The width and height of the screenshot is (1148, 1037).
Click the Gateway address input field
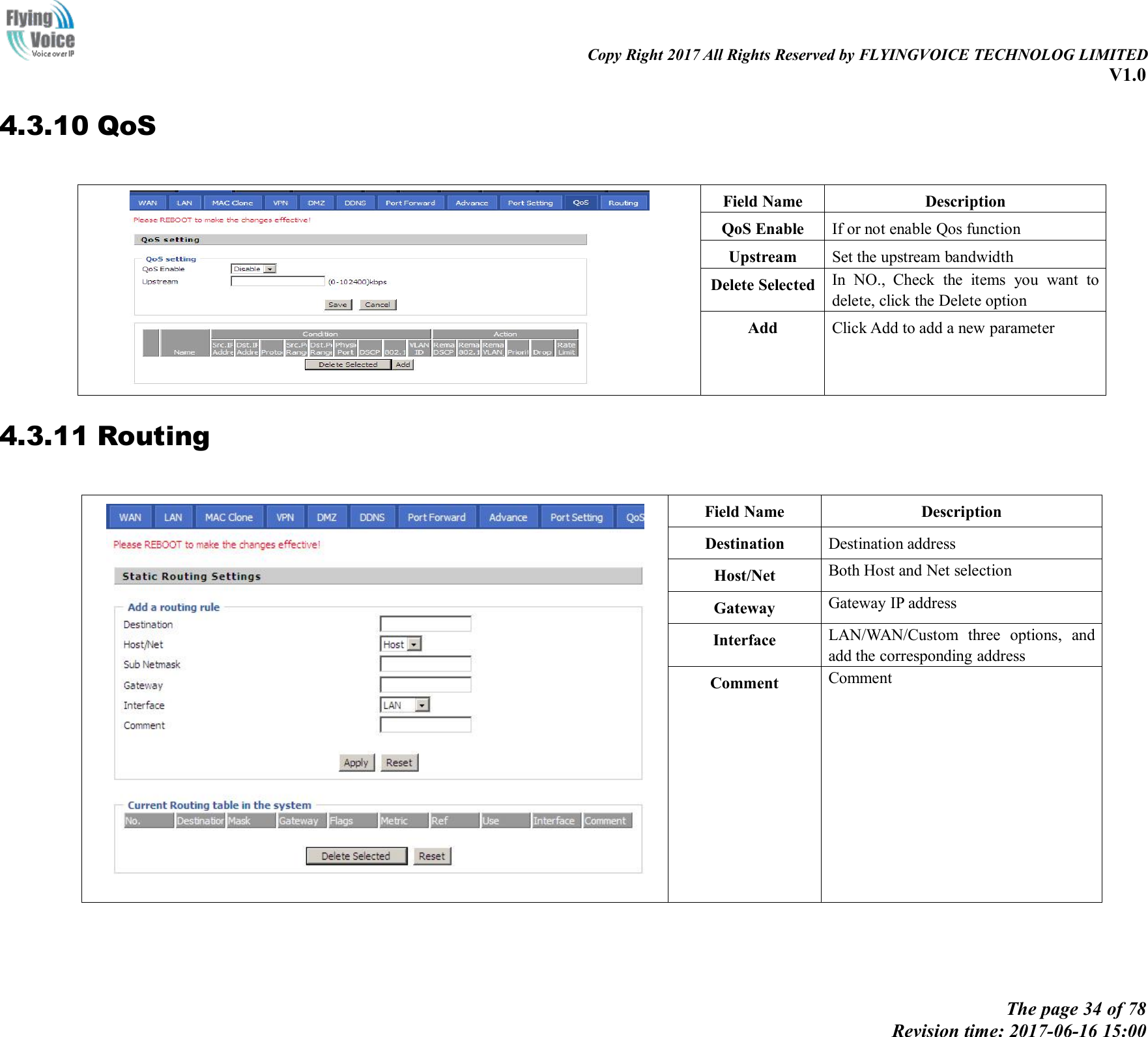pyautogui.click(x=425, y=684)
